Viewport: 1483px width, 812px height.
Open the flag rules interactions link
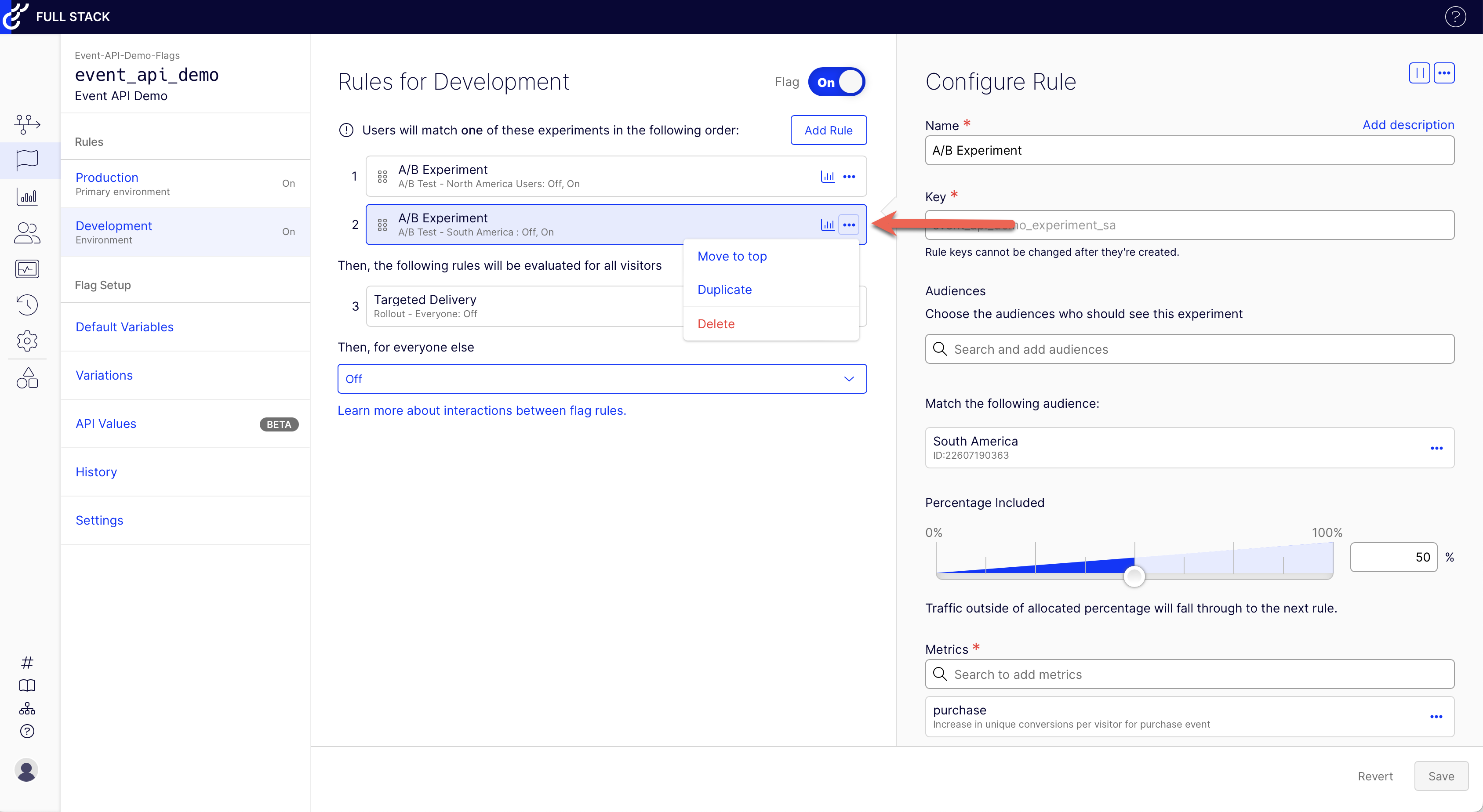click(481, 411)
